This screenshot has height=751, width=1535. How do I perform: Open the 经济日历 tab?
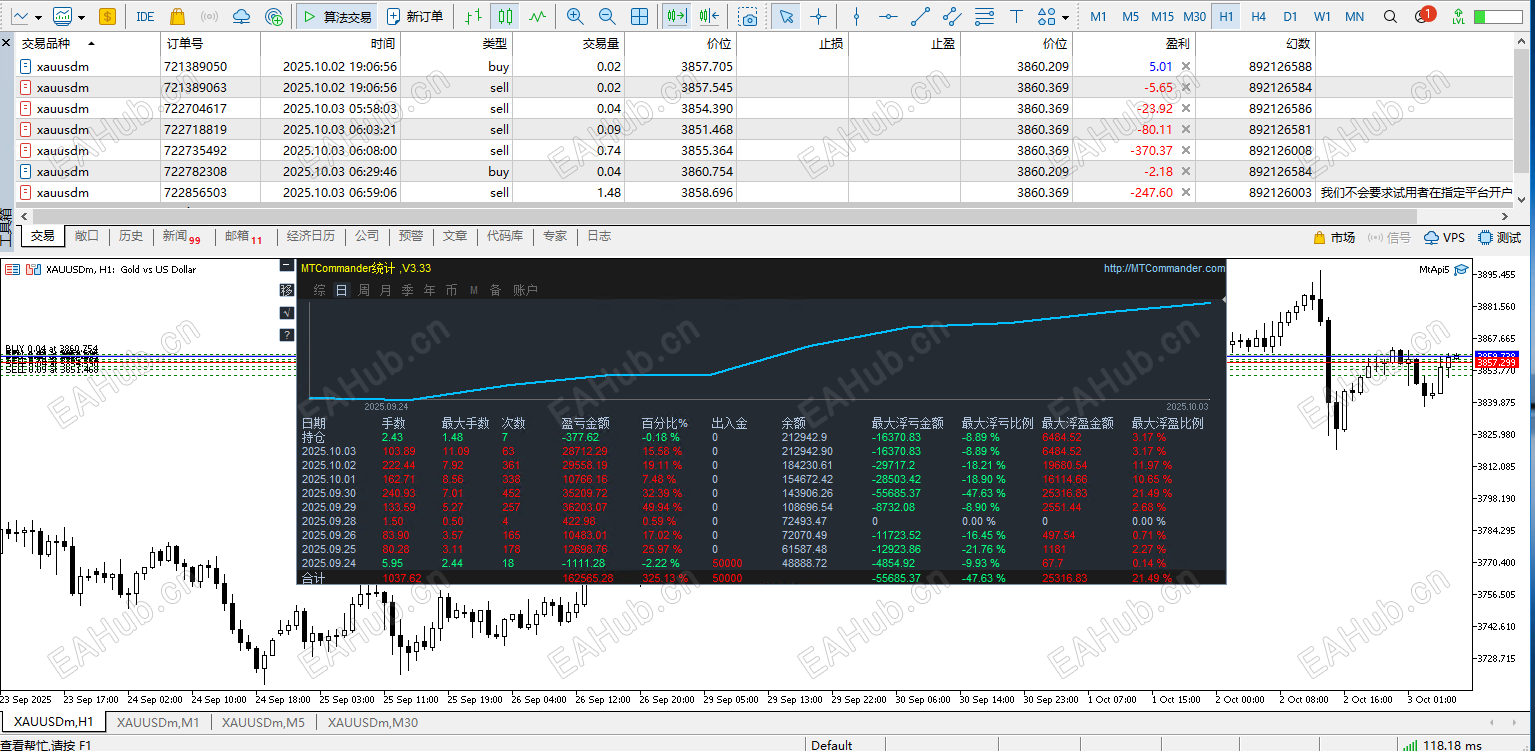coord(310,236)
